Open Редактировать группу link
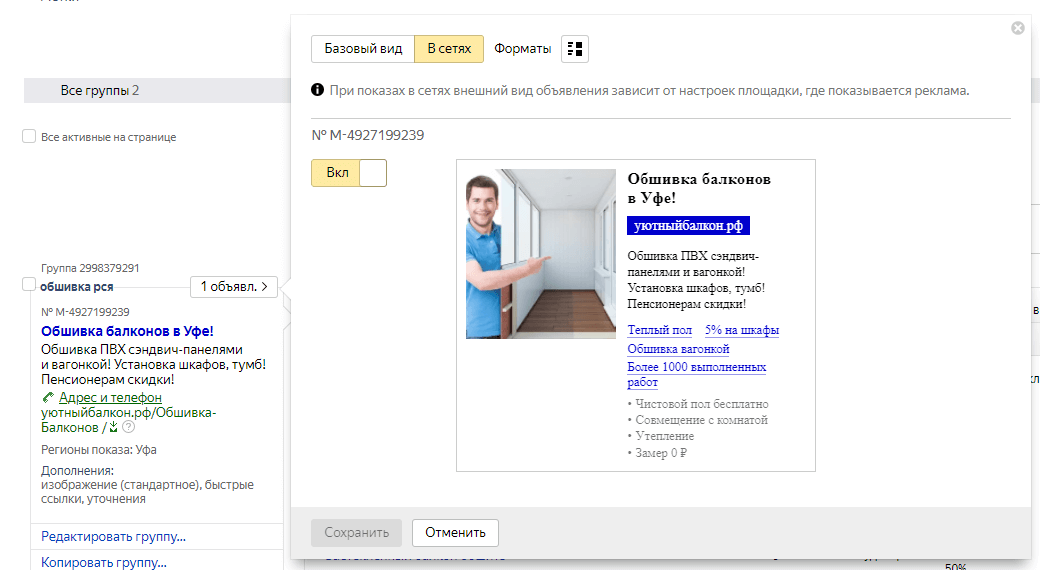1040x570 pixels. [113, 536]
